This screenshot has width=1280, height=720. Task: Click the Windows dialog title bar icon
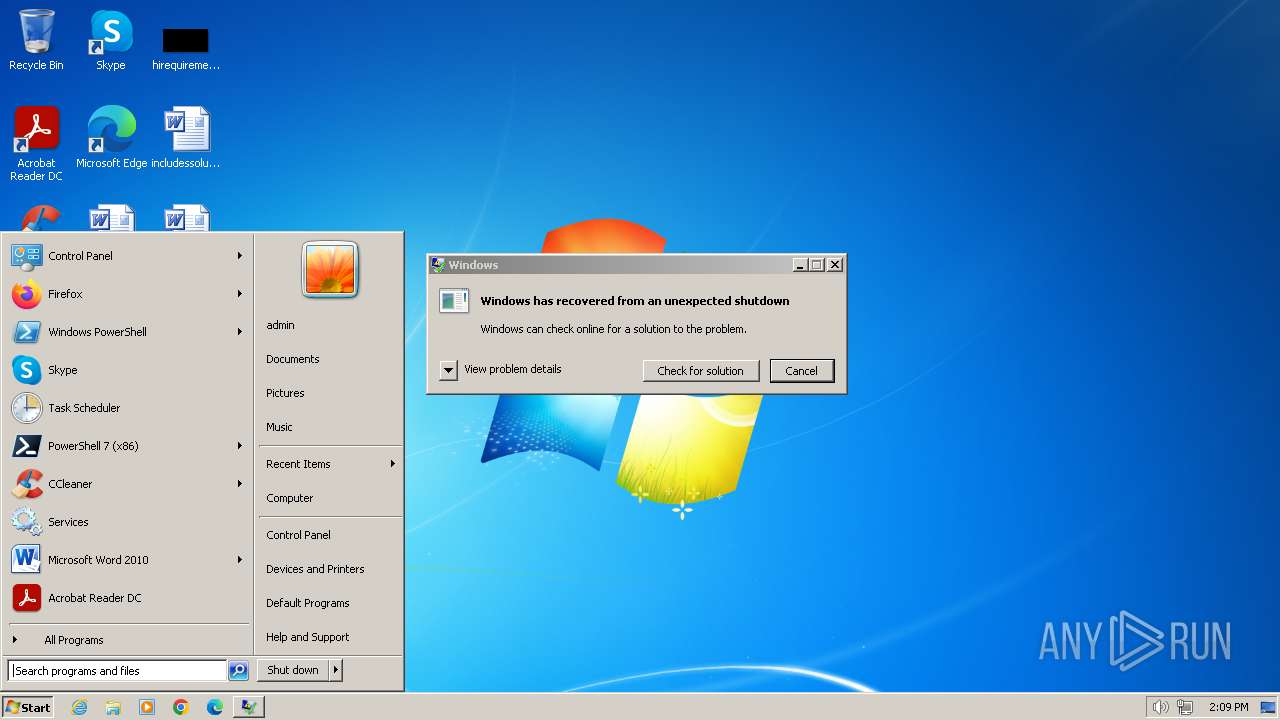click(438, 265)
